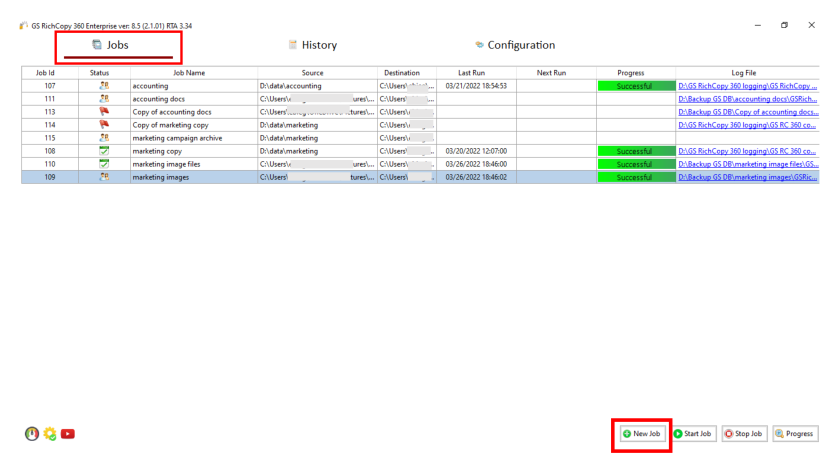This screenshot has height=464, width=839.
Task: Open log file link for marketing copy job
Action: point(747,151)
